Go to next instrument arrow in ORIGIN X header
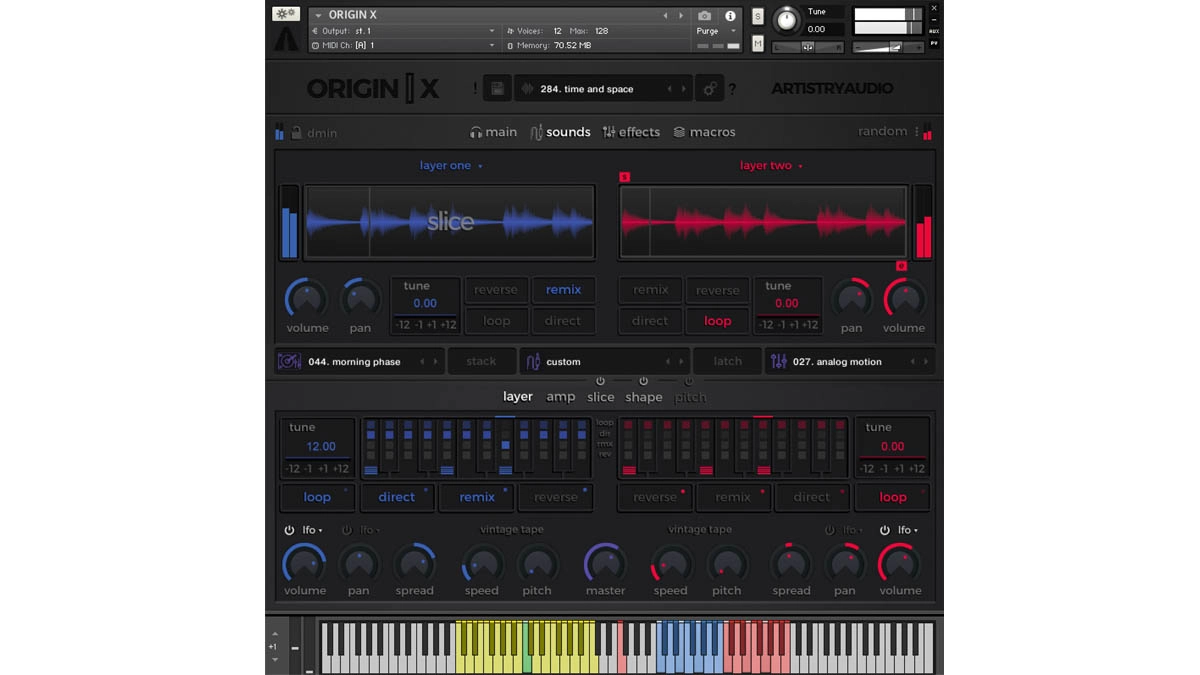This screenshot has width=1200, height=675. tap(682, 16)
